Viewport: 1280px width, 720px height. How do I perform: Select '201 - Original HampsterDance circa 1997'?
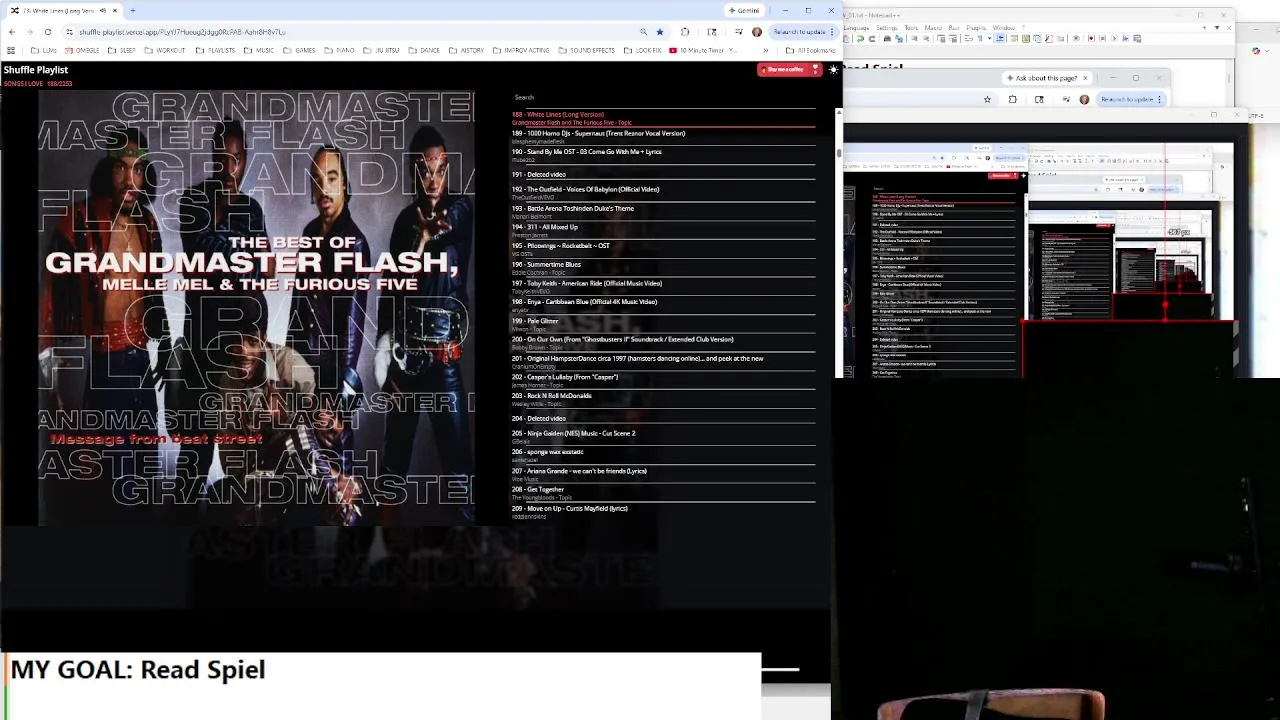click(663, 362)
